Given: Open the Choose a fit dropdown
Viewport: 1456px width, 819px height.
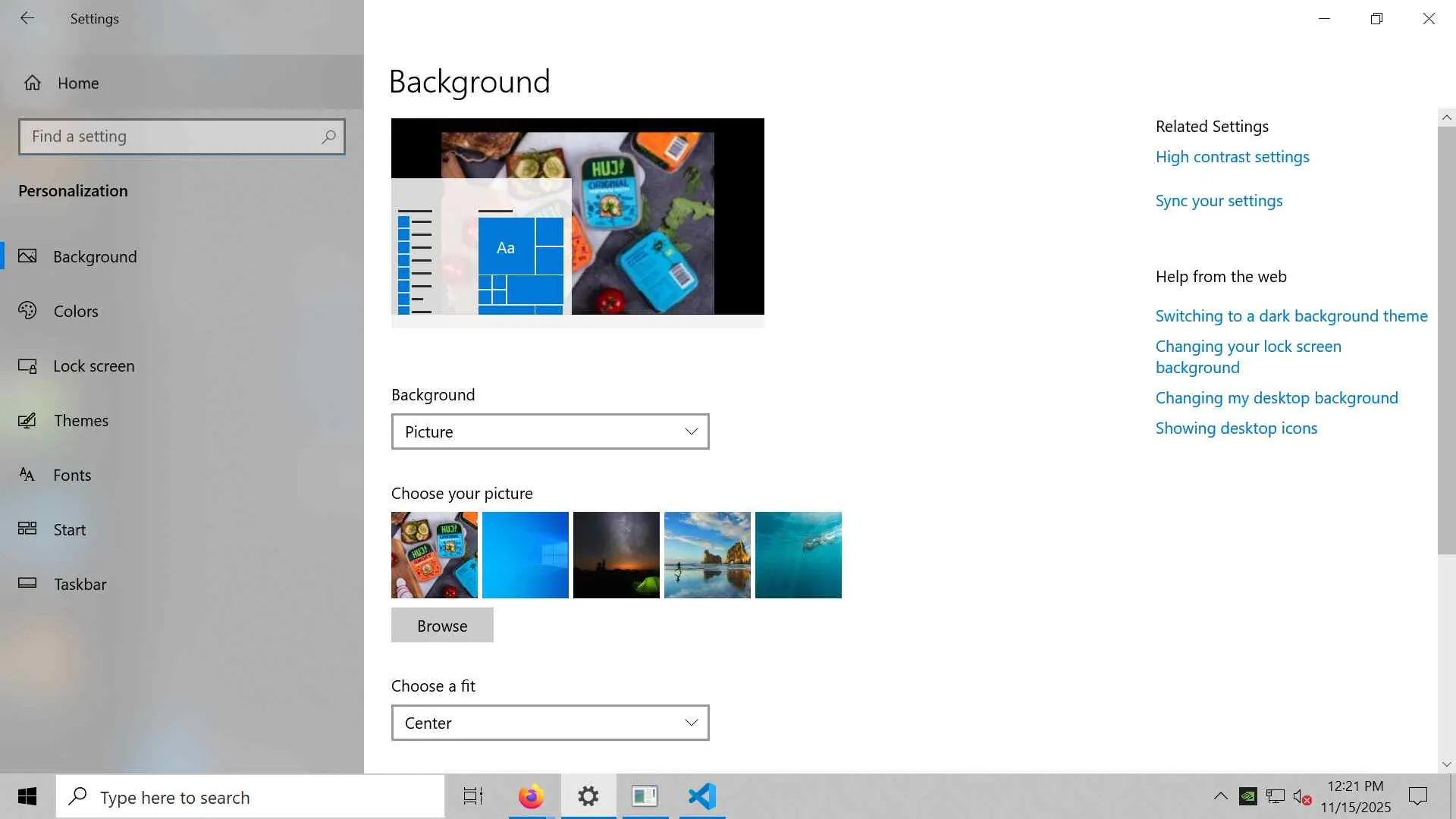Looking at the screenshot, I should (550, 723).
